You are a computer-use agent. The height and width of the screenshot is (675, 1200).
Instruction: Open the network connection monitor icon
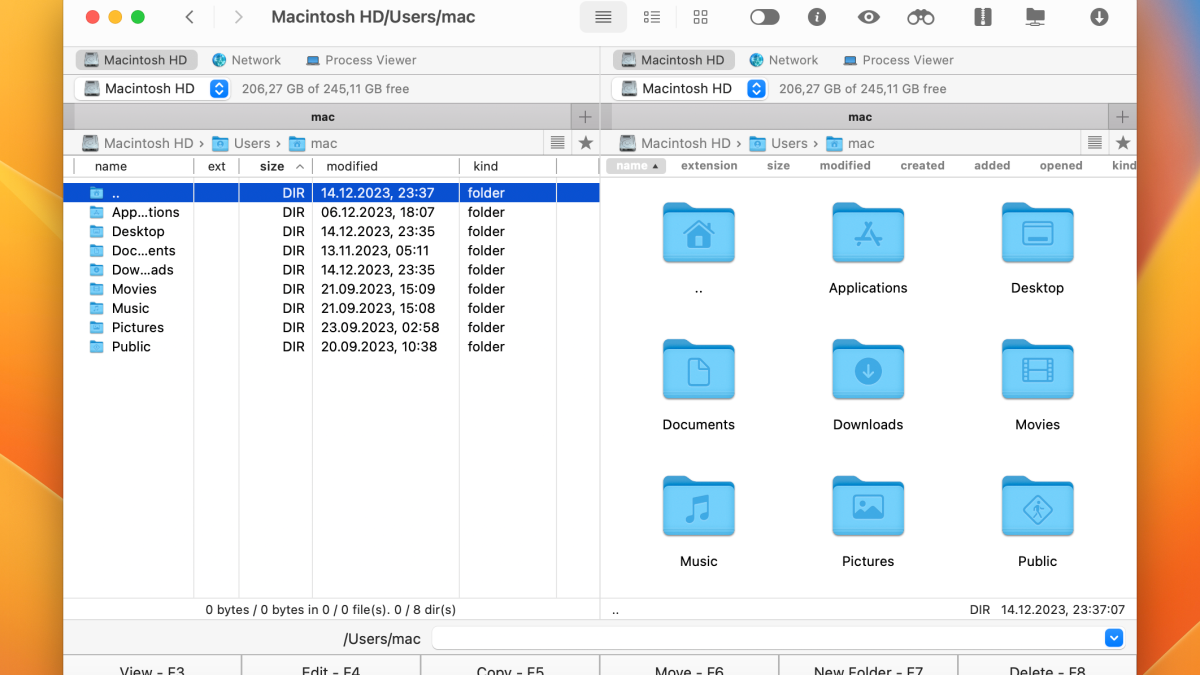[1035, 17]
